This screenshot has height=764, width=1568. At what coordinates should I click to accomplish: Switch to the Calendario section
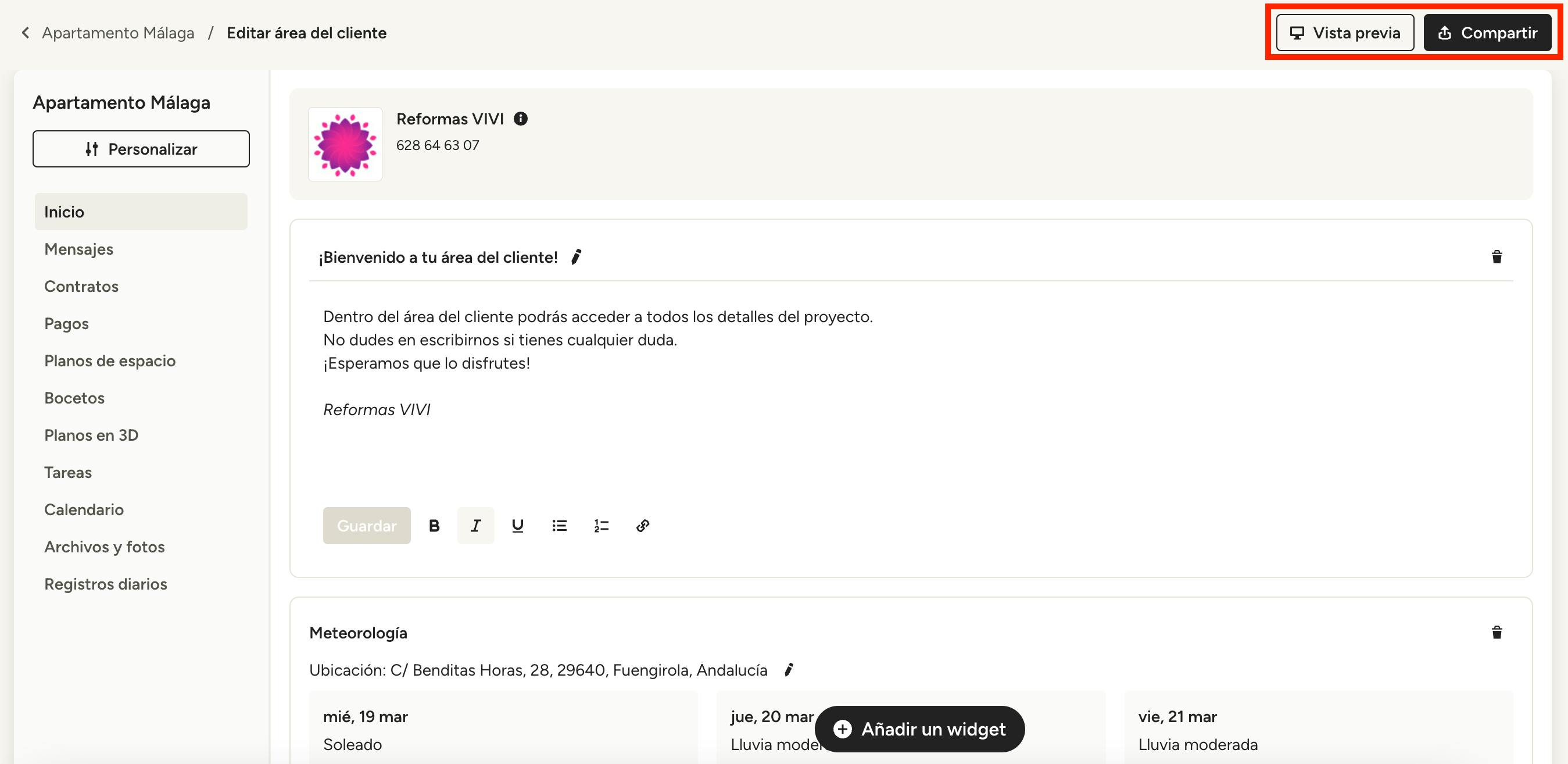point(84,509)
